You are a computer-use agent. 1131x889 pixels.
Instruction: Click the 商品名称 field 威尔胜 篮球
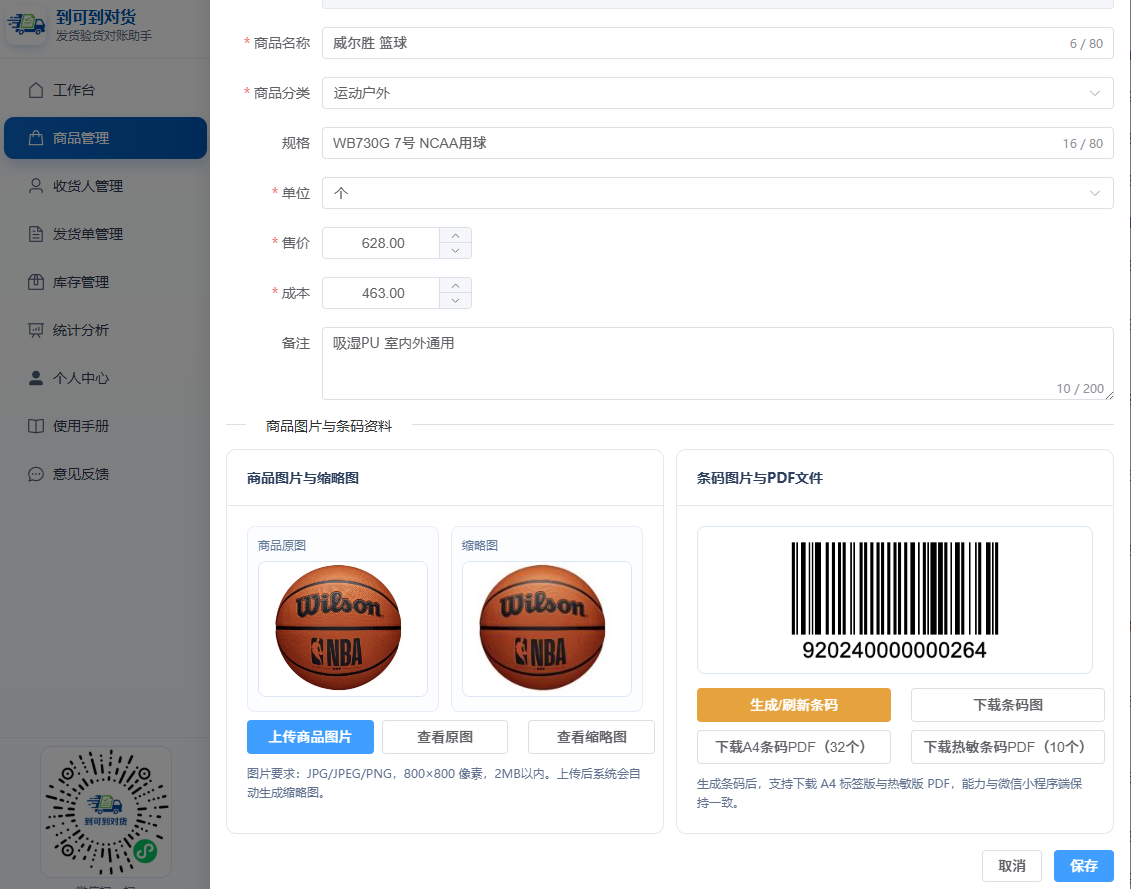tap(718, 43)
